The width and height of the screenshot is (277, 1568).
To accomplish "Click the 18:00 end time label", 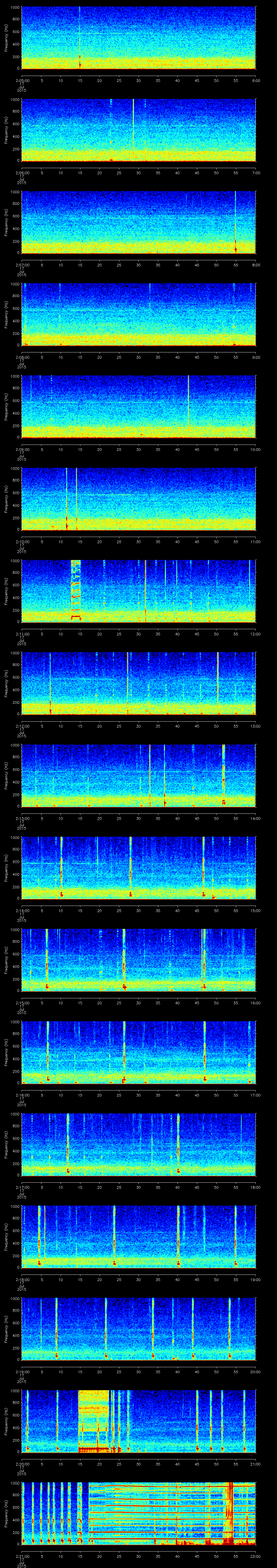I will 255,1187.
